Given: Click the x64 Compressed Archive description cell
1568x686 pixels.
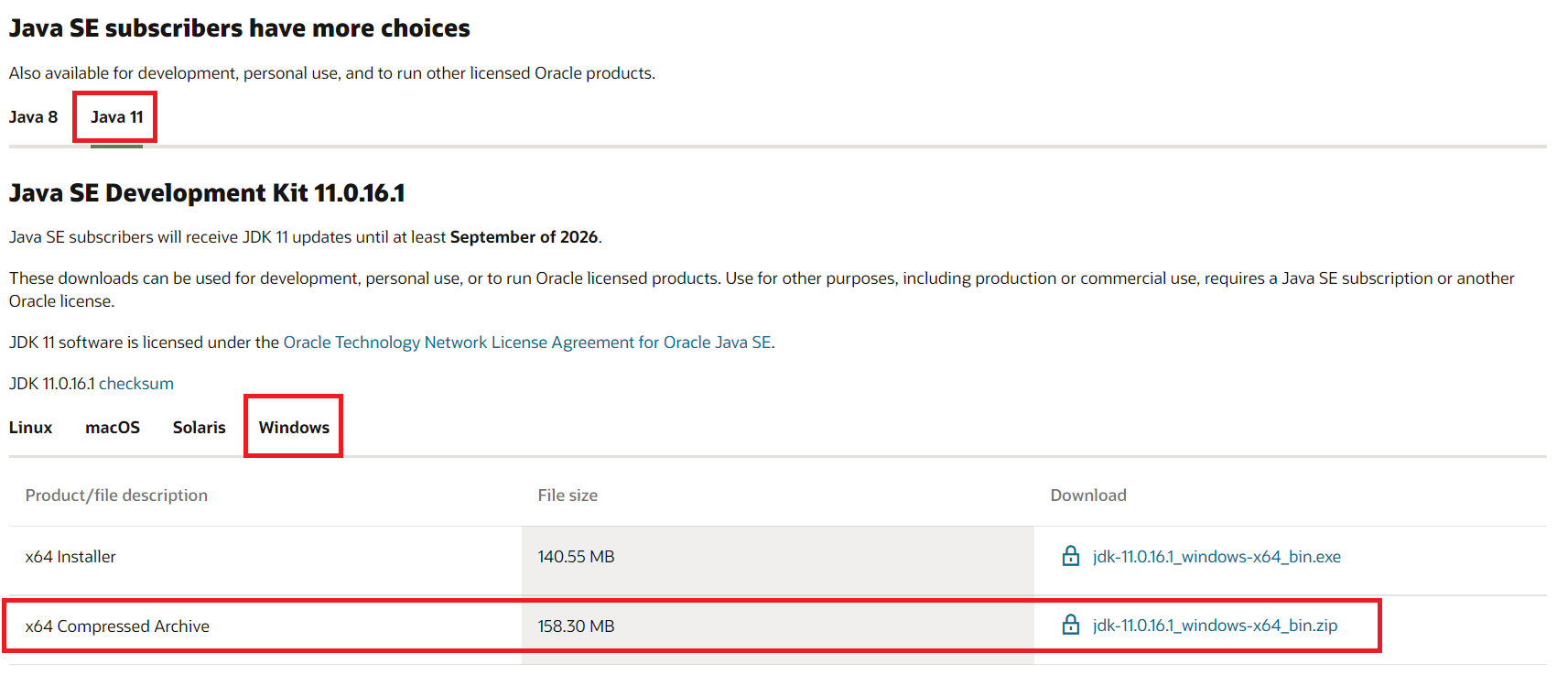Looking at the screenshot, I should pos(117,626).
